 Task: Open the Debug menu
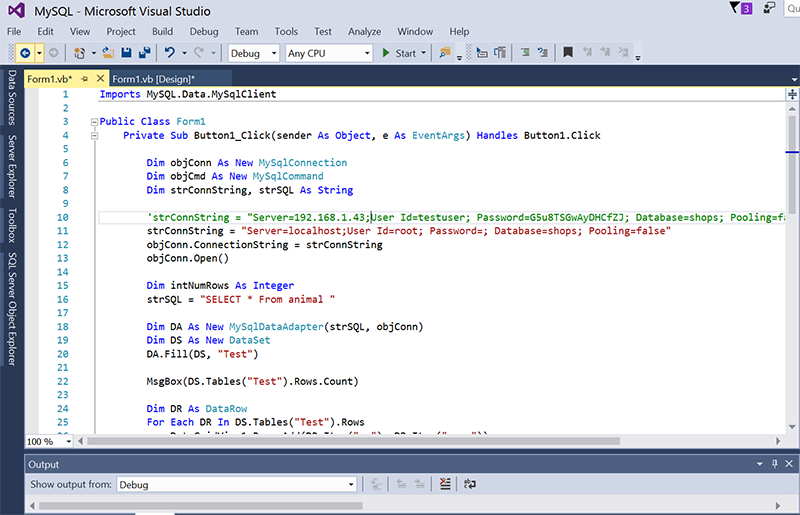(x=203, y=32)
